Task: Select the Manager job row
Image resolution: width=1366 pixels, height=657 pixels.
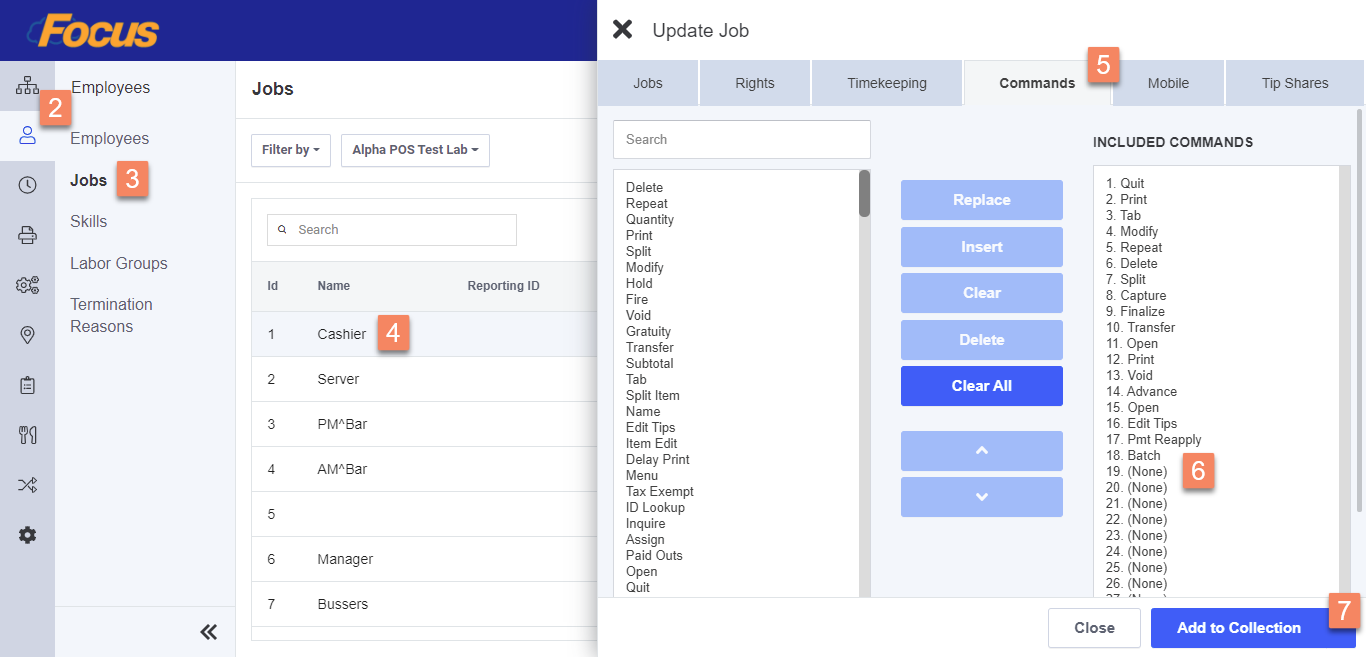Action: point(424,559)
